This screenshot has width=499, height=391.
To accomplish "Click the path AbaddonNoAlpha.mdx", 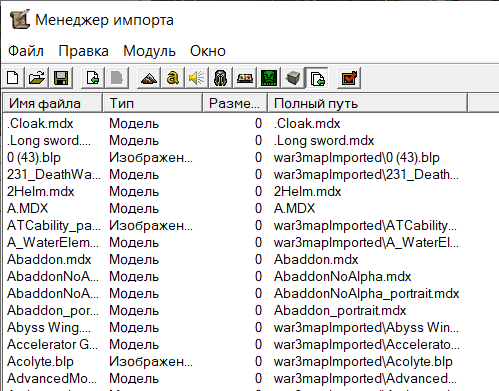I will [342, 277].
